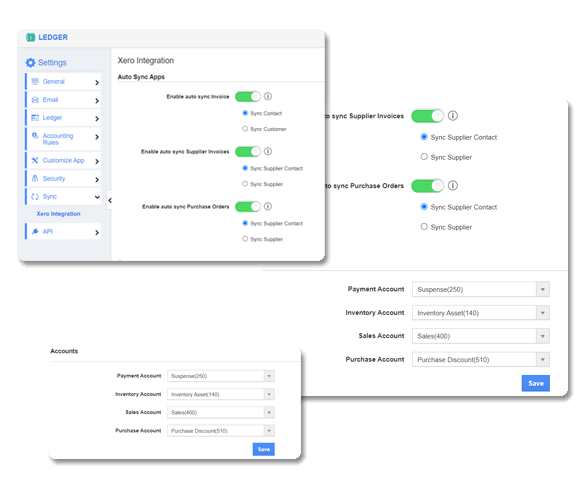Toggle Enable auto sync Invoice switch

(248, 97)
